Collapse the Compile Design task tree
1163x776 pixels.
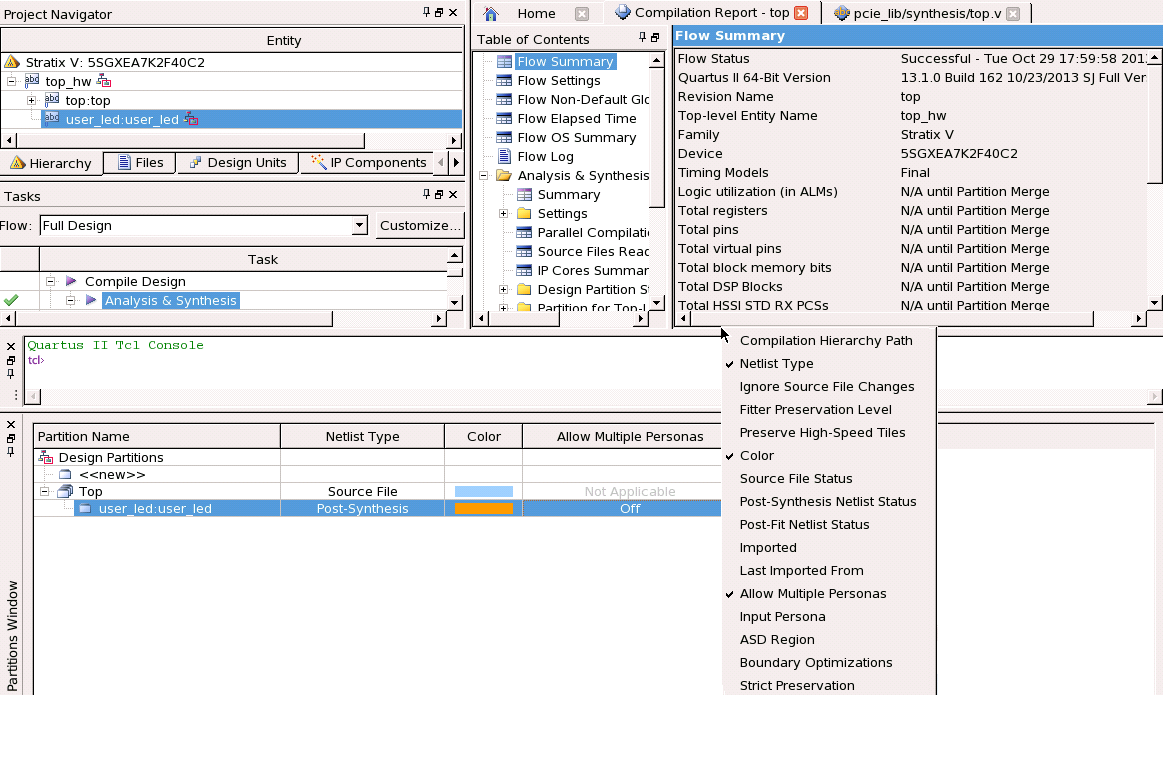point(50,282)
